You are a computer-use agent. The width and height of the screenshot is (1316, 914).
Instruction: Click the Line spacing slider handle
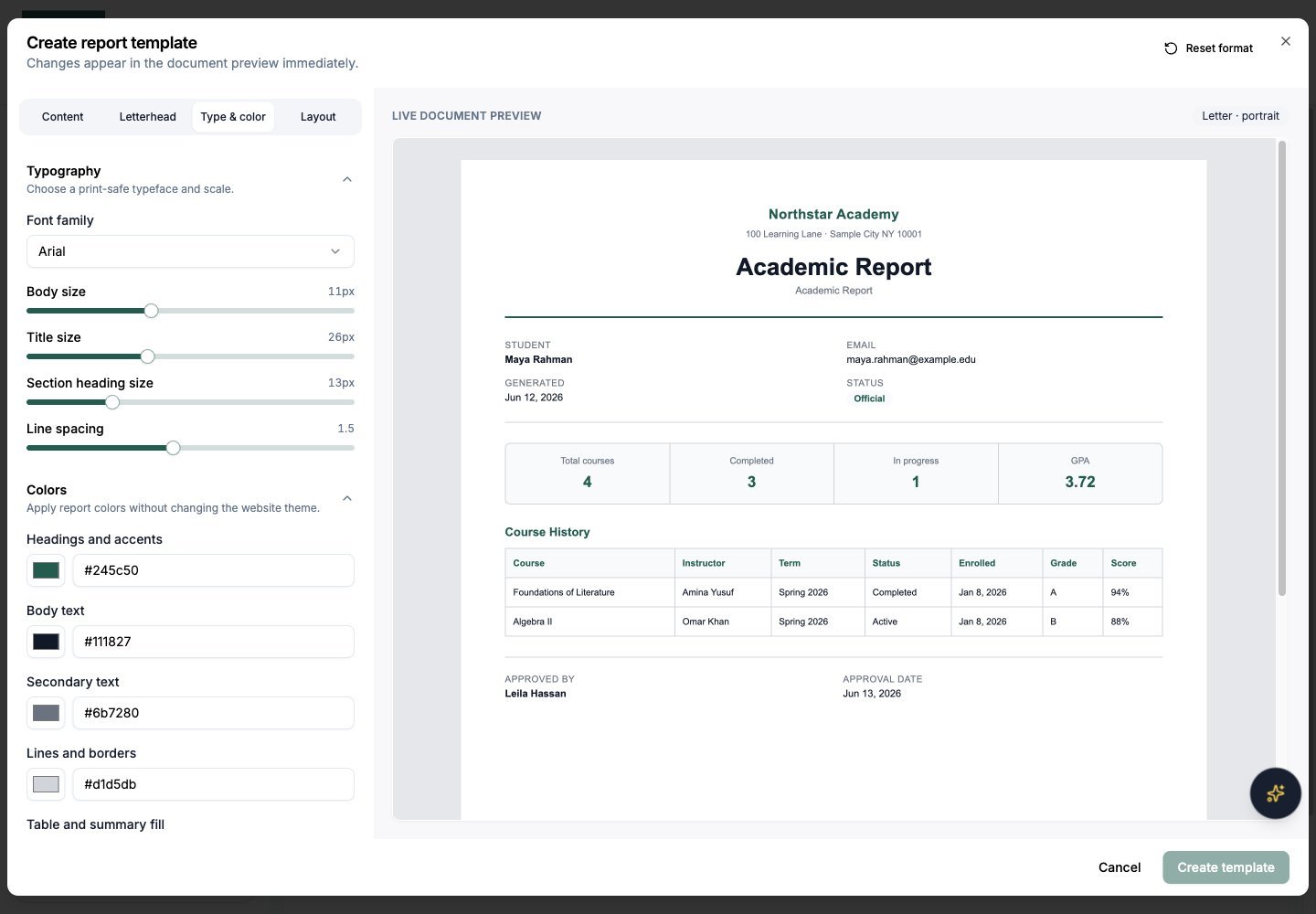pyautogui.click(x=173, y=448)
